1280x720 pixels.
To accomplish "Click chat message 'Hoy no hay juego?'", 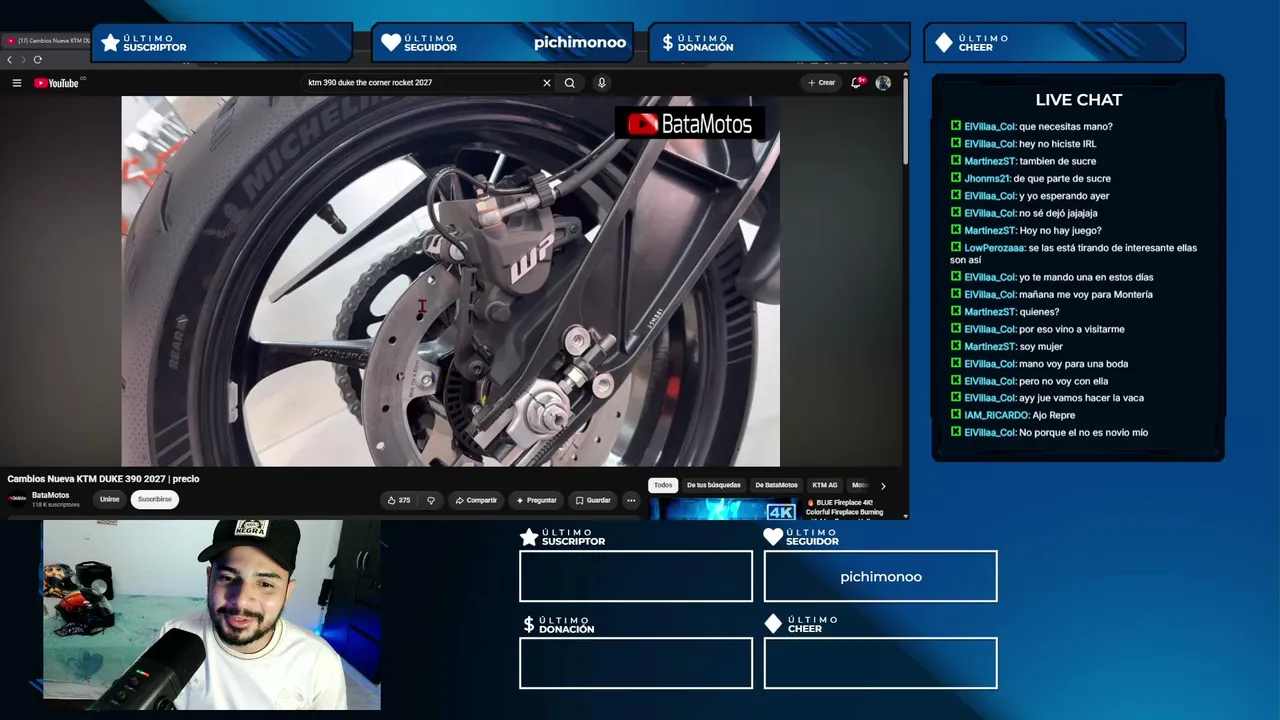I will [x=1060, y=231].
